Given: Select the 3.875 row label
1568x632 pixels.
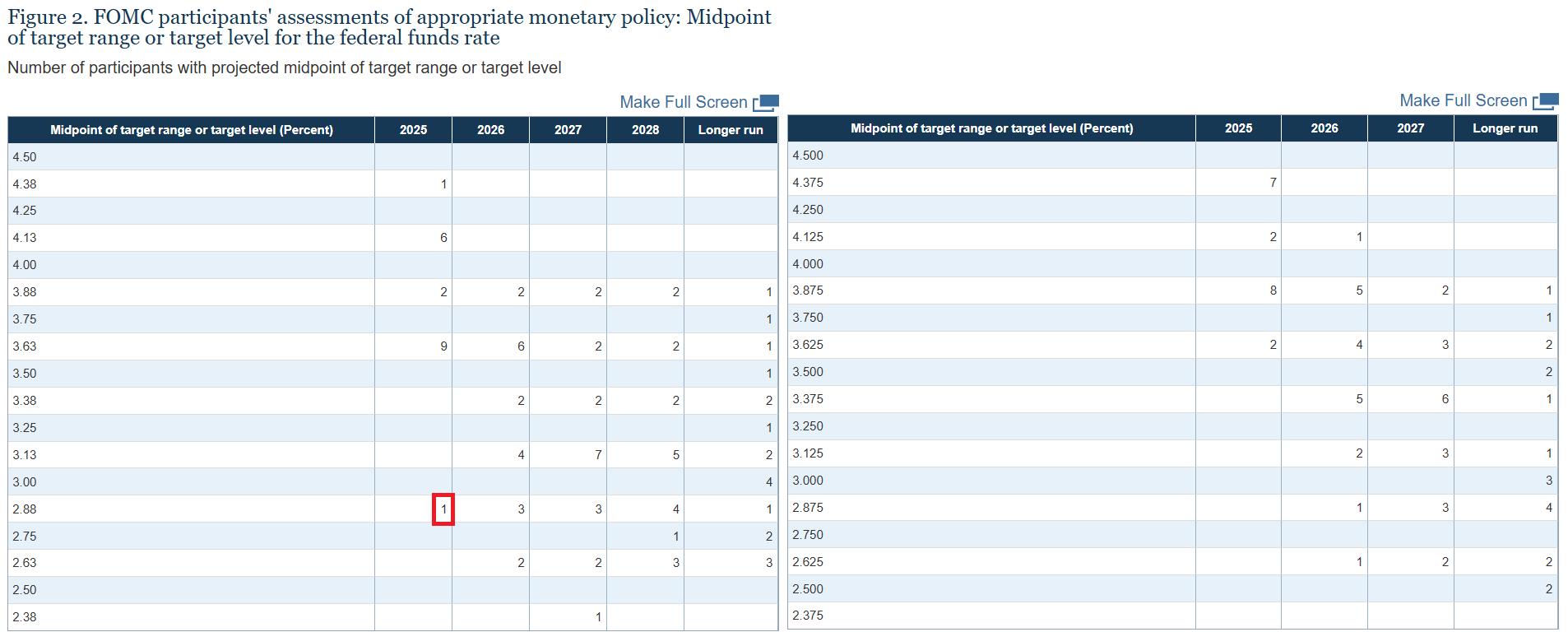Looking at the screenshot, I should (x=808, y=290).
